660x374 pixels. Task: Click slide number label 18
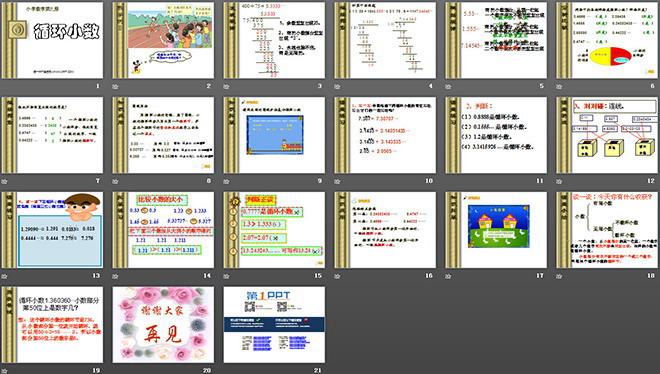coord(651,276)
